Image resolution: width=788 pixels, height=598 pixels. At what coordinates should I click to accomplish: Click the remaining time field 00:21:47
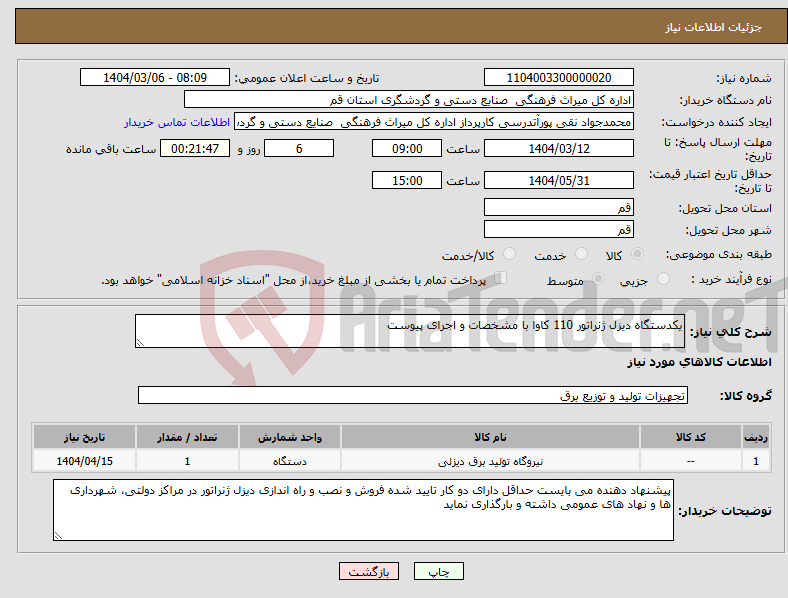[x=195, y=148]
